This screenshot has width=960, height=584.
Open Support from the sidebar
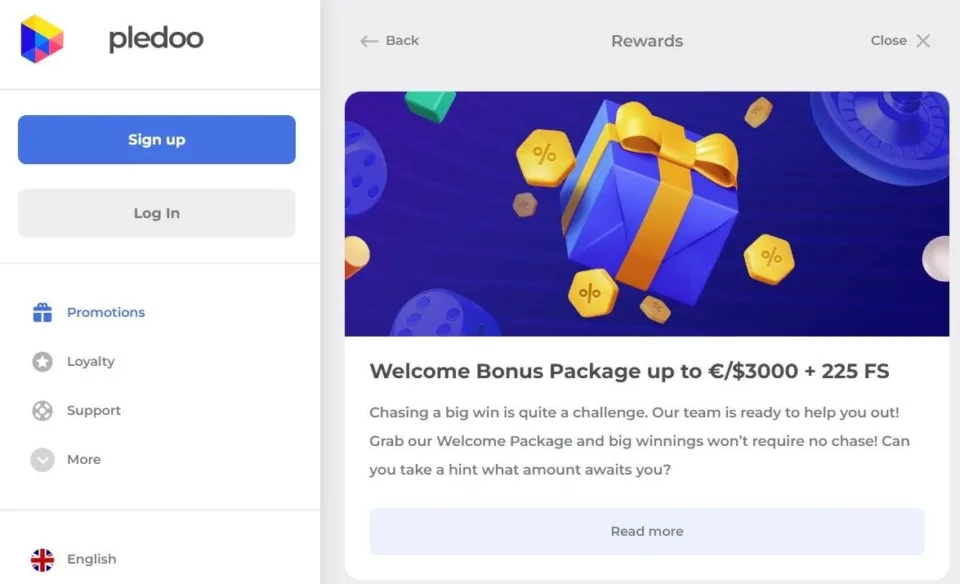93,410
